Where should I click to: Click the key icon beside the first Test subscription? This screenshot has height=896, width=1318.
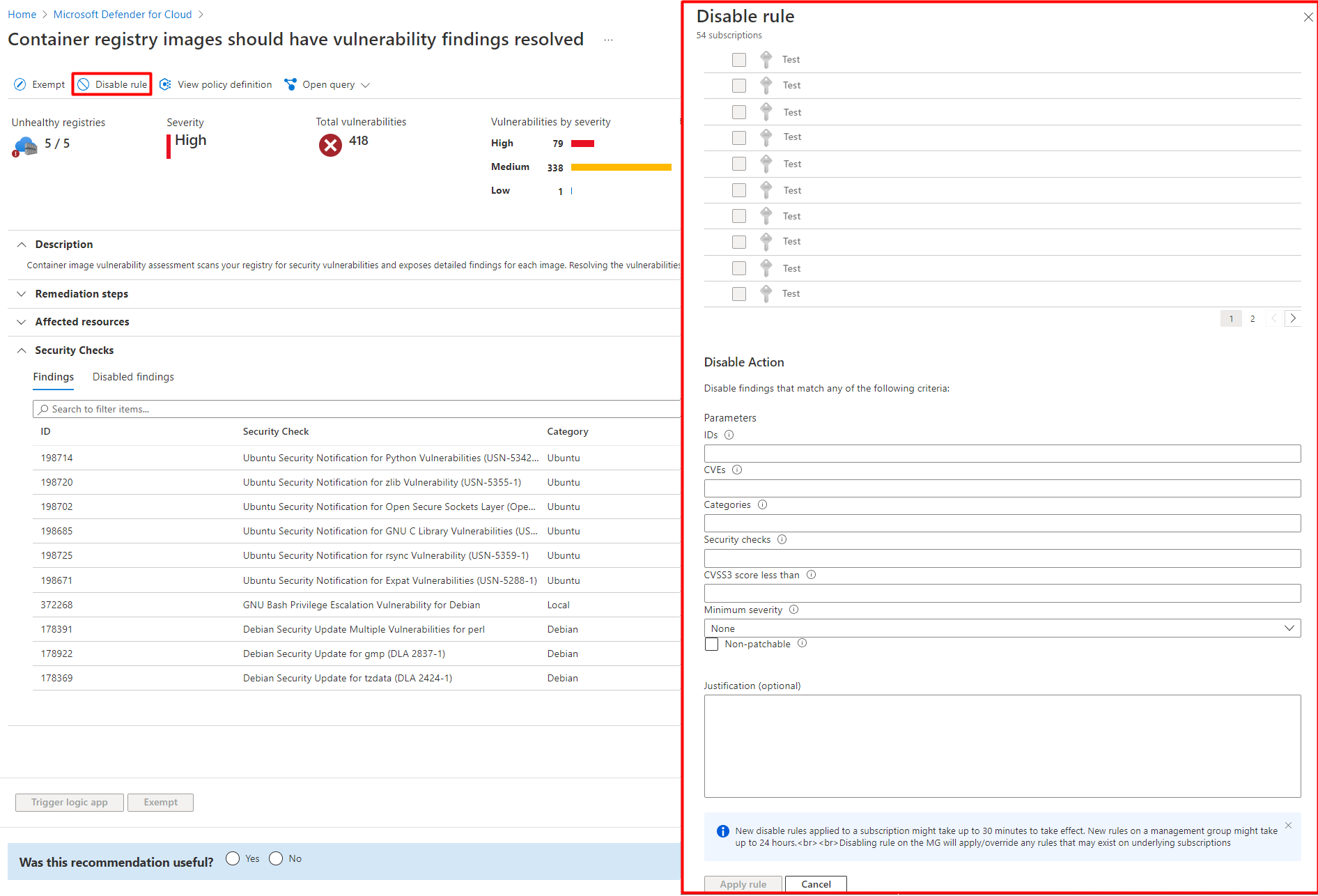(766, 60)
